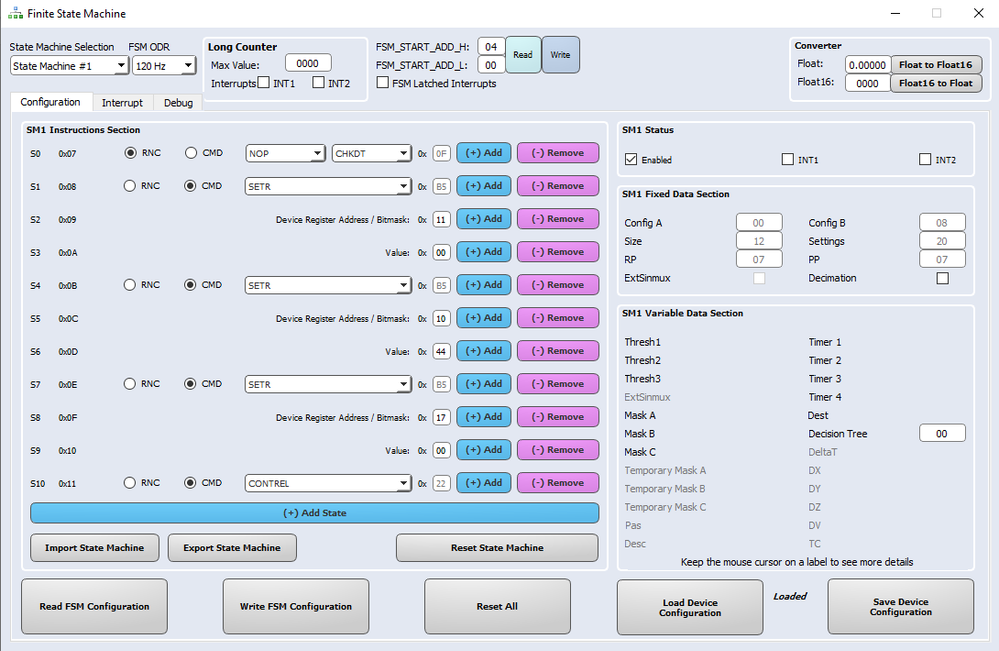Select RNC radio for state S0
This screenshot has width=999, height=651.
131,153
